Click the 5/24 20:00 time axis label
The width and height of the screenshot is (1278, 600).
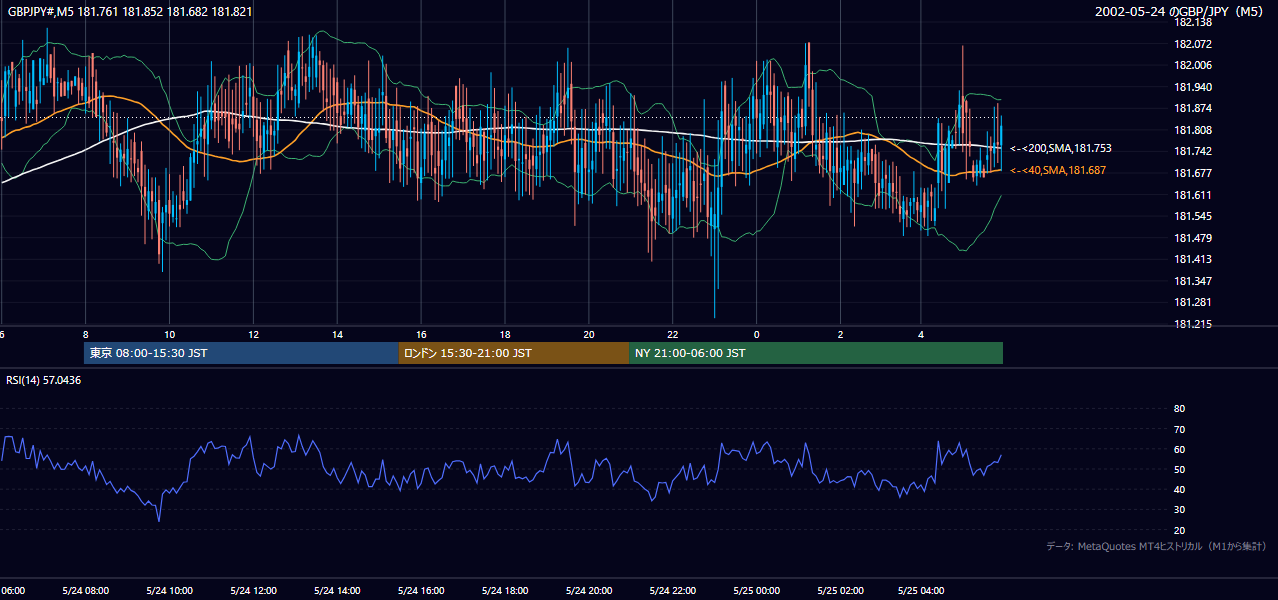(589, 591)
